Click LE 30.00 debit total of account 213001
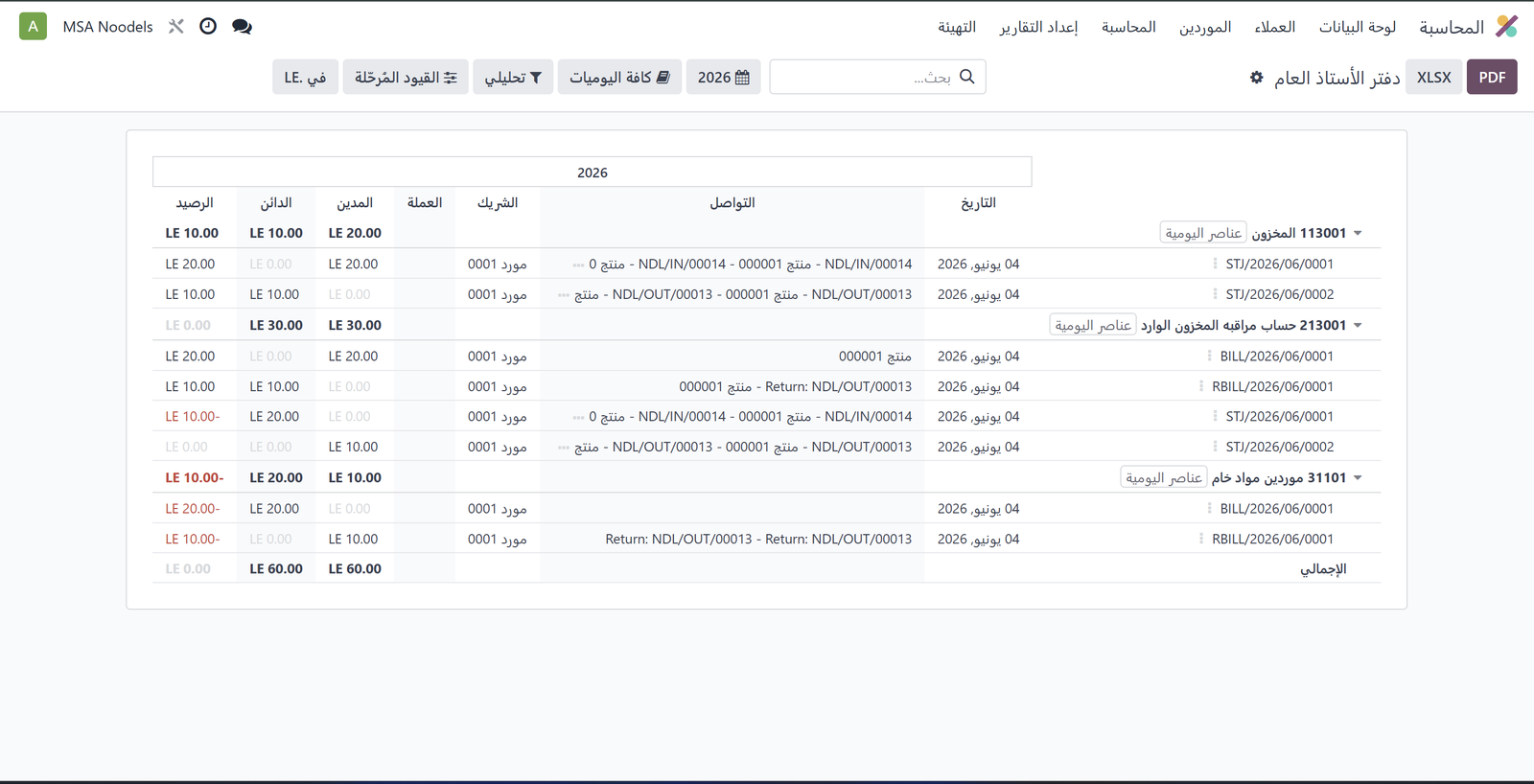The width and height of the screenshot is (1534, 784). [x=355, y=325]
